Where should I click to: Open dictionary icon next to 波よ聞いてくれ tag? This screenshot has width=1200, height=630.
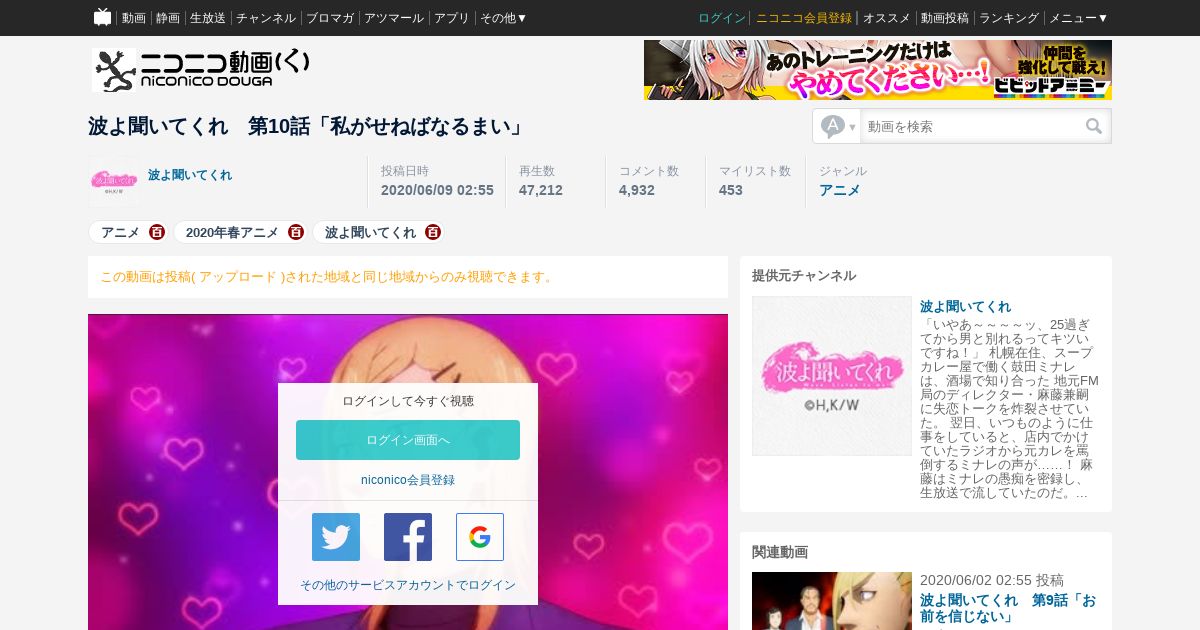[432, 232]
